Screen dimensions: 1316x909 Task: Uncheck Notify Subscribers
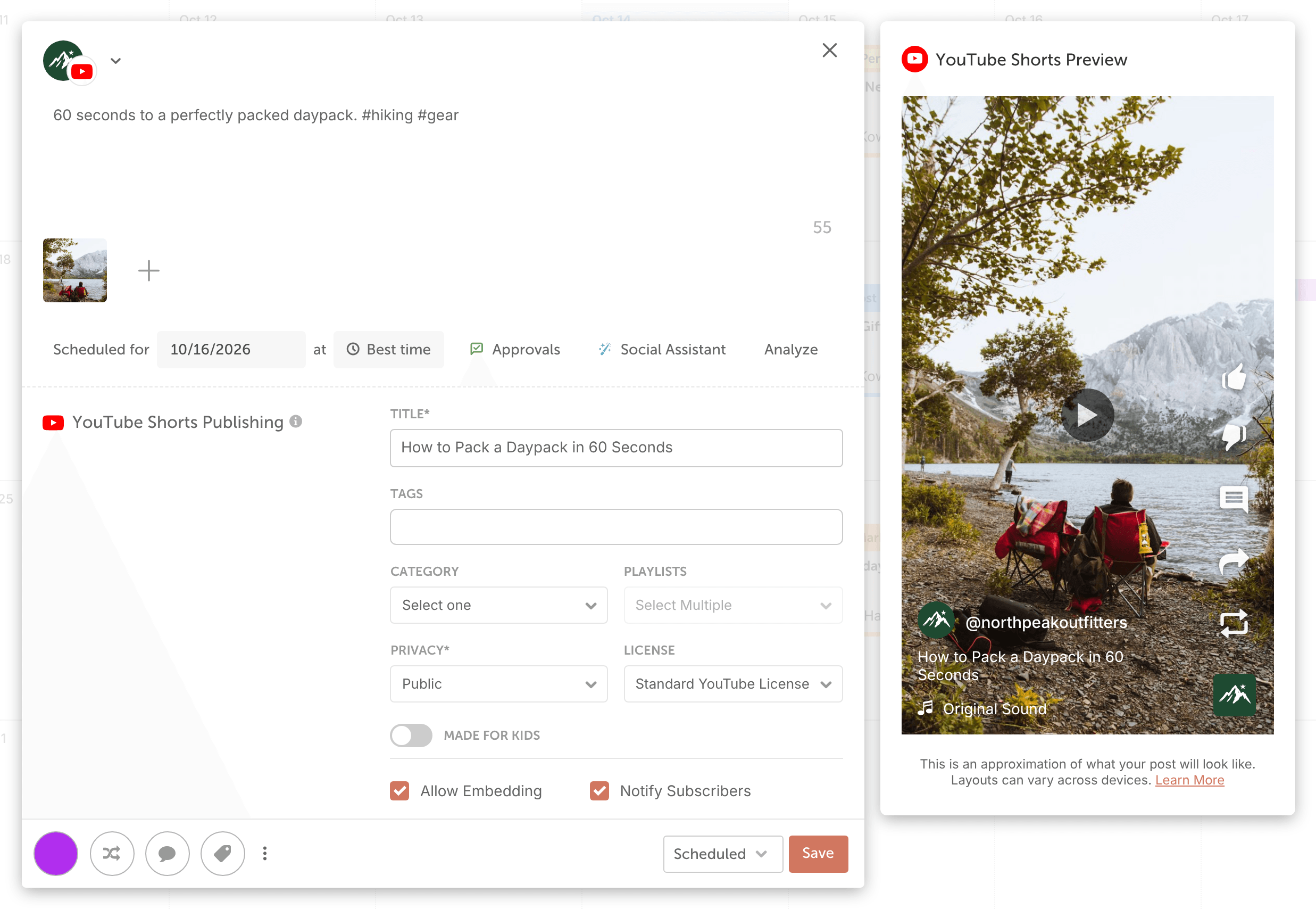pyautogui.click(x=599, y=790)
